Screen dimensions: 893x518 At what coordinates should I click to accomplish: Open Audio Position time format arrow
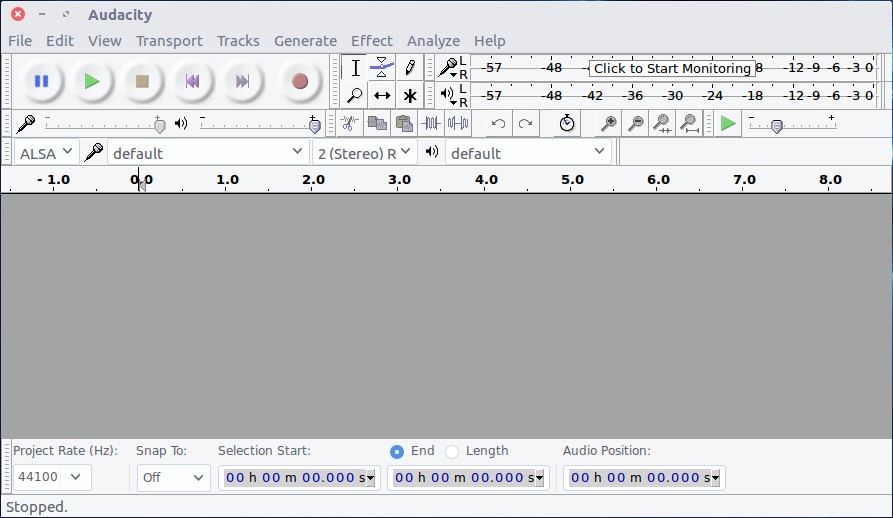[x=715, y=478]
